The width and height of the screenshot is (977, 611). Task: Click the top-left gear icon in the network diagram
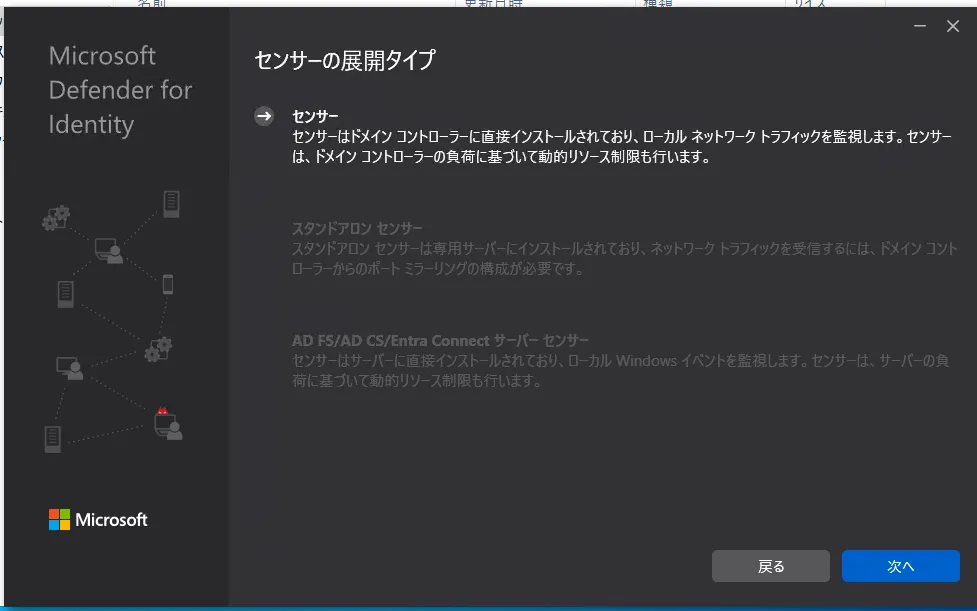(57, 216)
